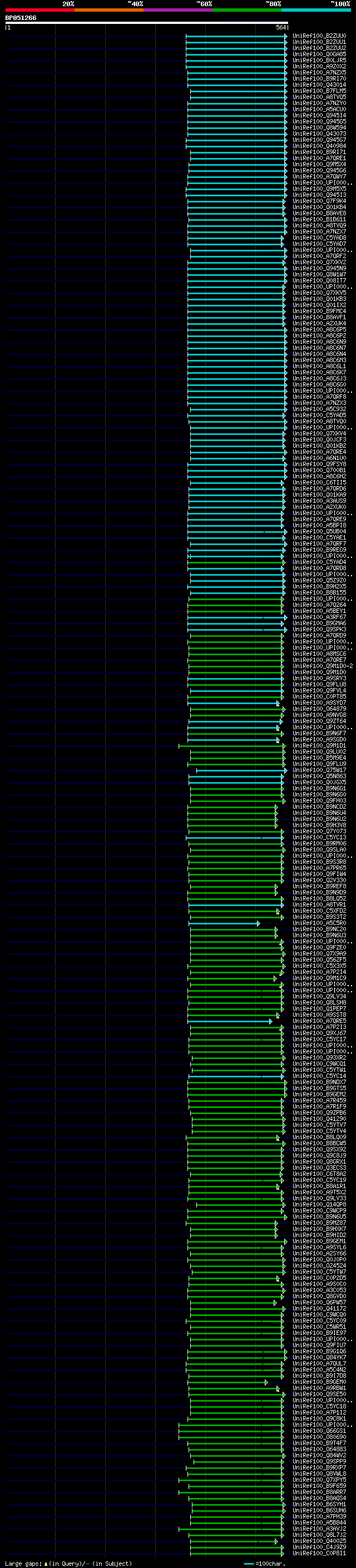Select the UniRef100_Q7F9K4 label

click(x=319, y=201)
